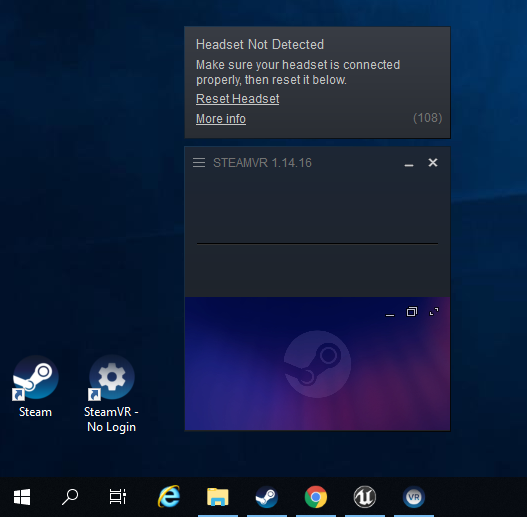
Task: Switch to the Steam taskbar app
Action: tap(267, 497)
